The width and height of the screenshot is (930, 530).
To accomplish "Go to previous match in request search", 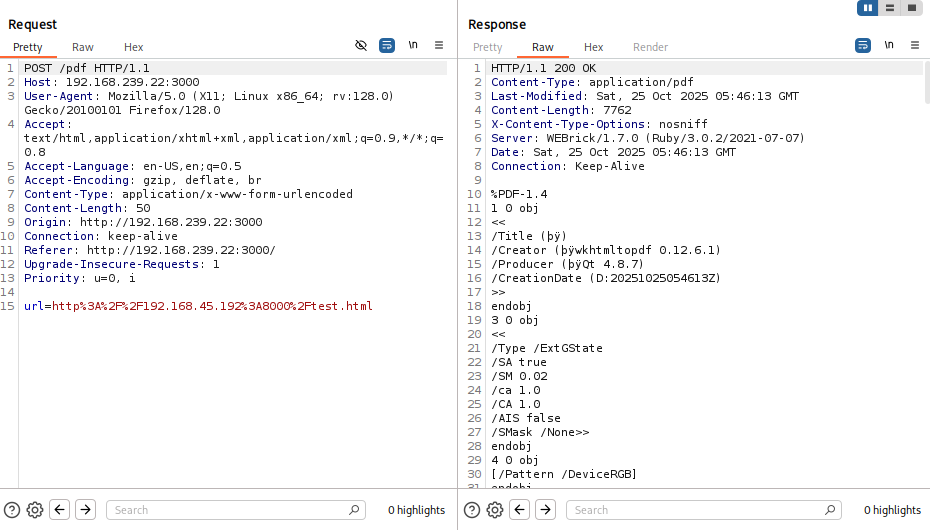I will [60, 510].
